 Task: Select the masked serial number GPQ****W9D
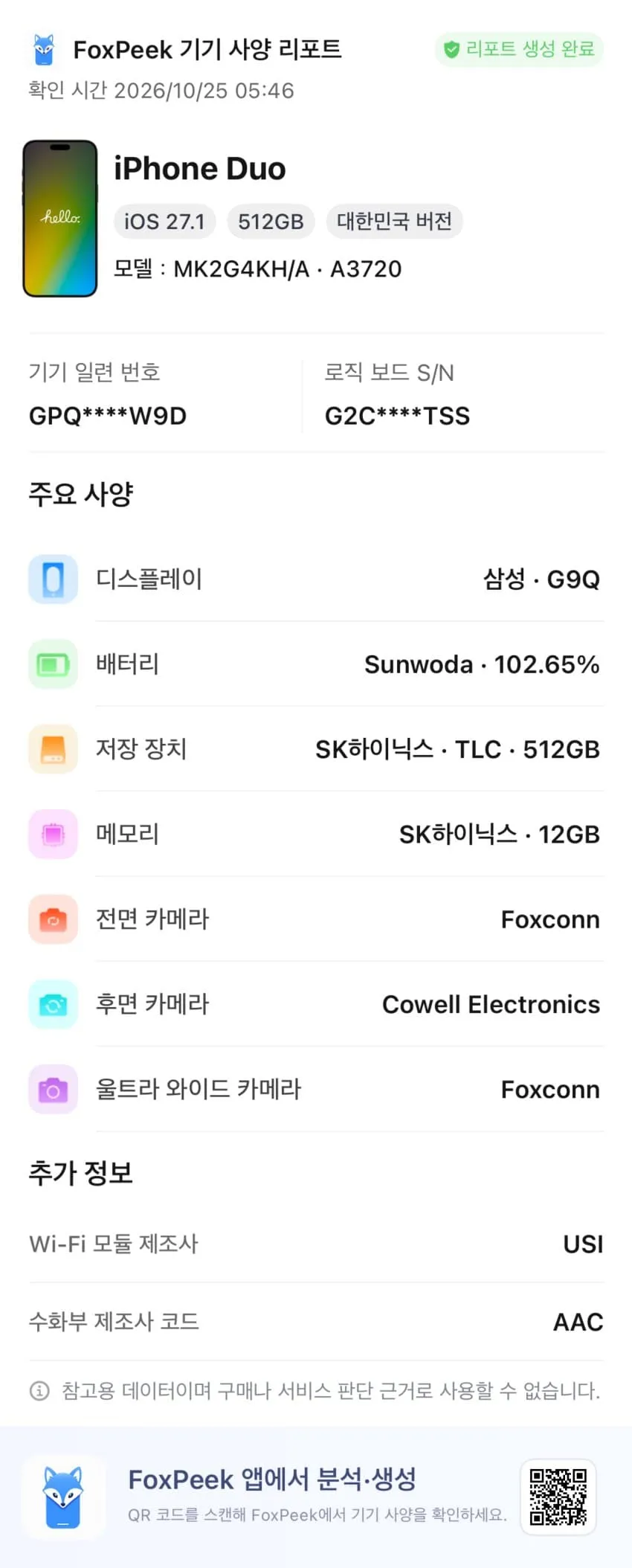(108, 416)
